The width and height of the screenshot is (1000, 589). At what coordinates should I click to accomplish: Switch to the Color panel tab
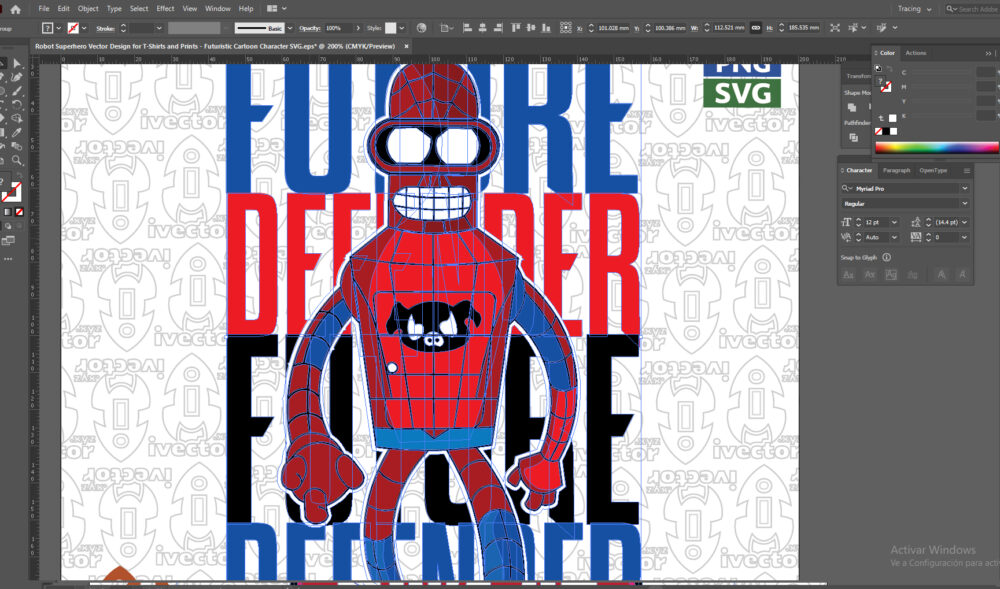[887, 53]
